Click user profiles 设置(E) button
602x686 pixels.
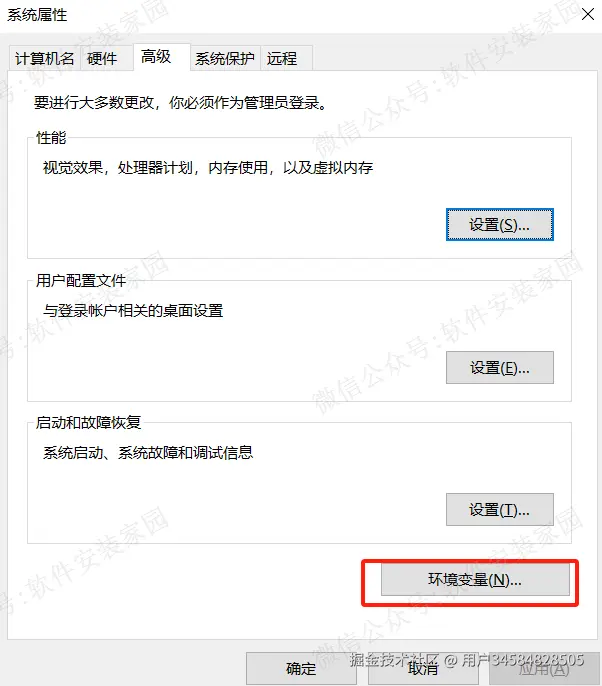(x=500, y=368)
